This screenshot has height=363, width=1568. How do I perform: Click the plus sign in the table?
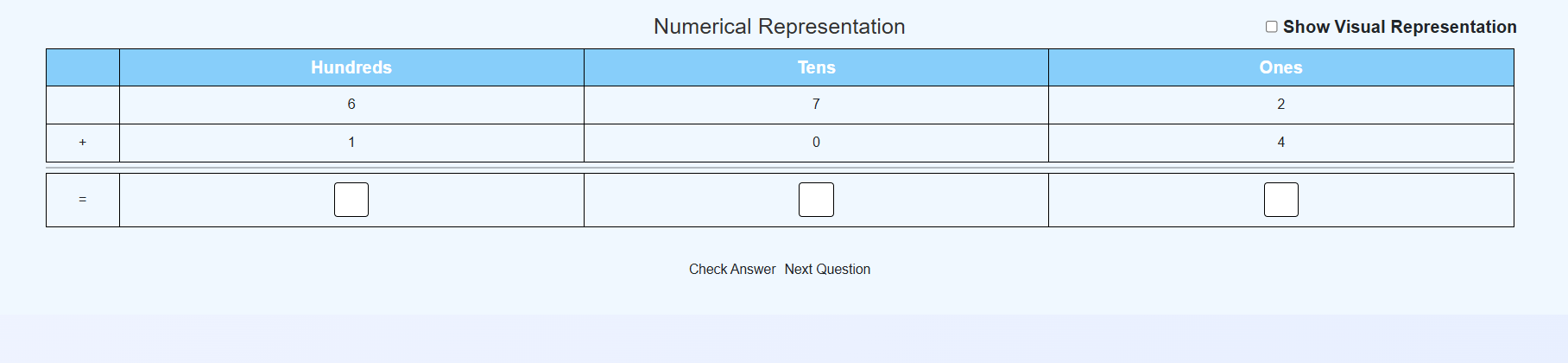pos(83,142)
